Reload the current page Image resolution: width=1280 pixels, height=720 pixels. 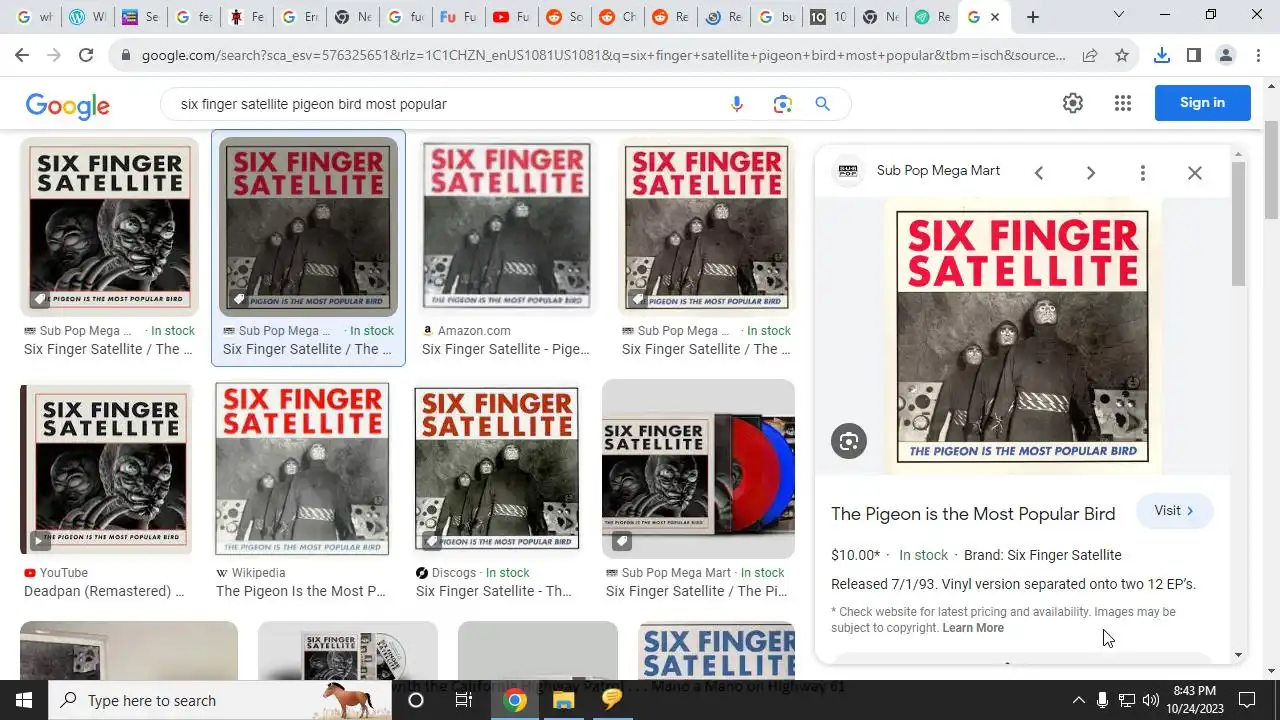[x=86, y=56]
